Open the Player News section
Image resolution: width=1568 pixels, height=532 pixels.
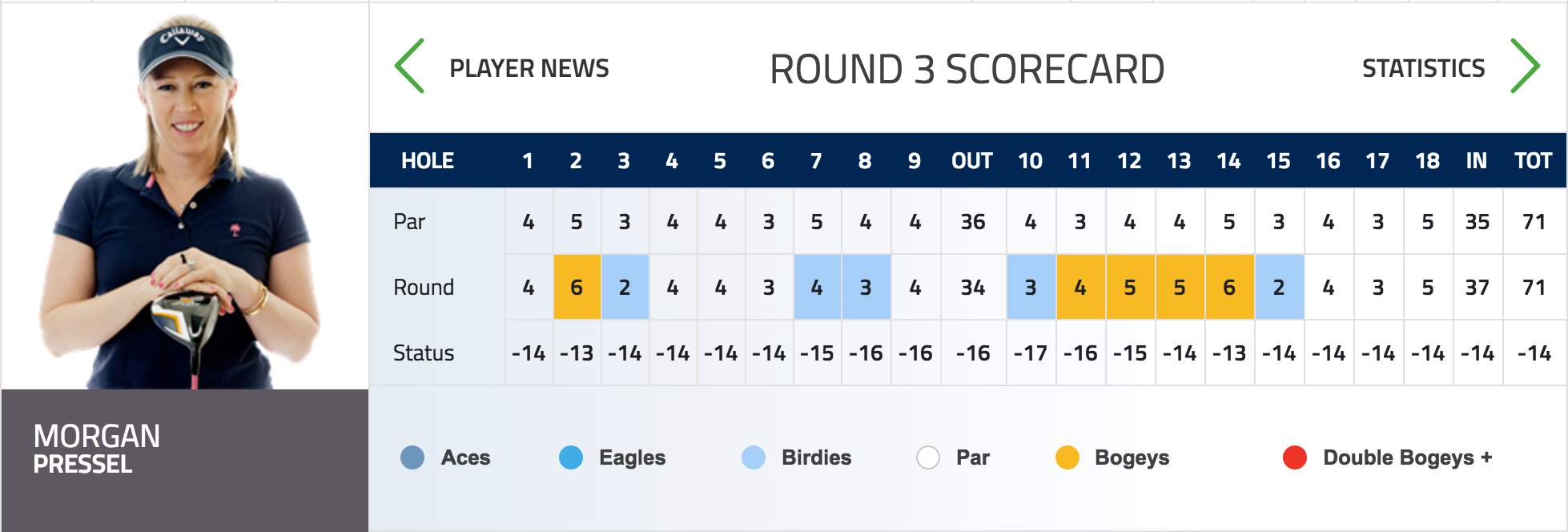click(x=529, y=69)
